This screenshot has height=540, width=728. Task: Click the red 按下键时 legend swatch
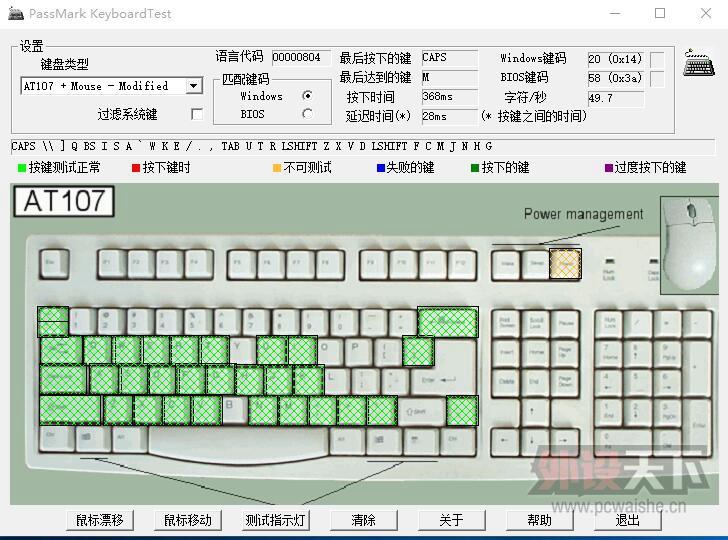(x=136, y=168)
